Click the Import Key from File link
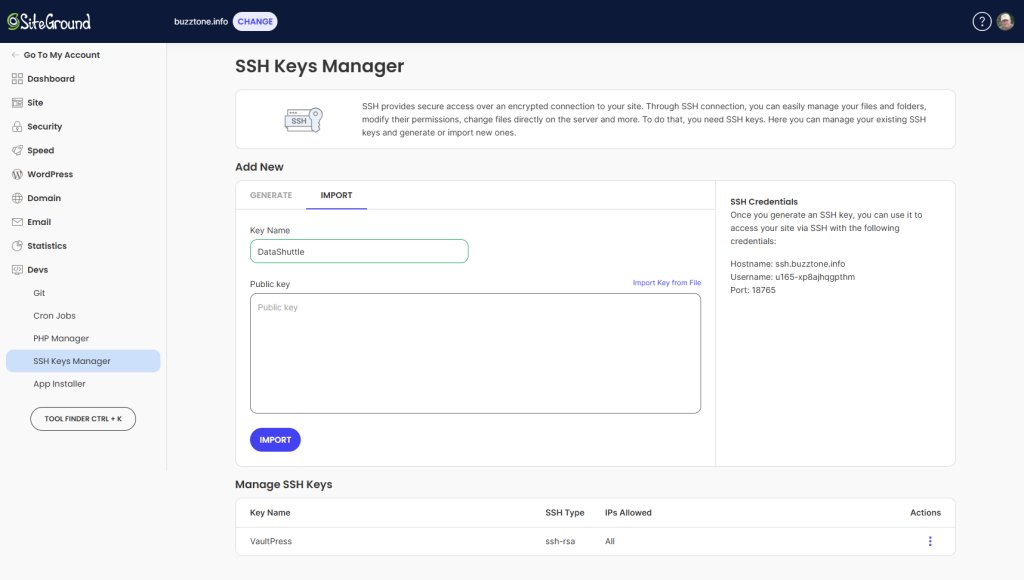The height and width of the screenshot is (580, 1024). coord(666,283)
